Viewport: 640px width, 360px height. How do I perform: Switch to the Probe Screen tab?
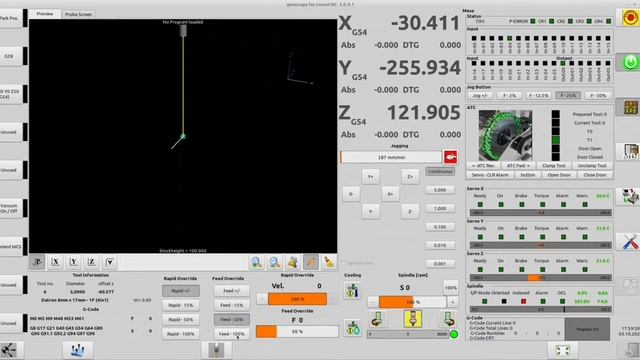[78, 14]
